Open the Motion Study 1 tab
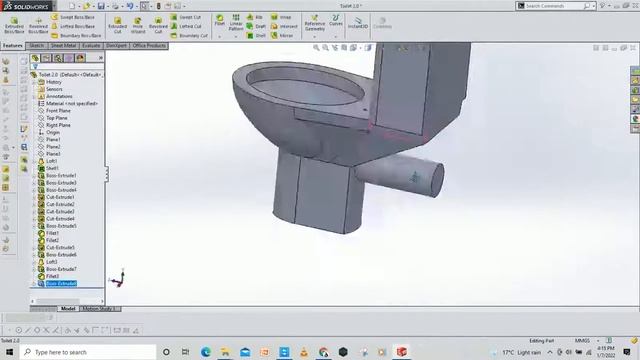Image resolution: width=640 pixels, height=360 pixels. click(100, 309)
